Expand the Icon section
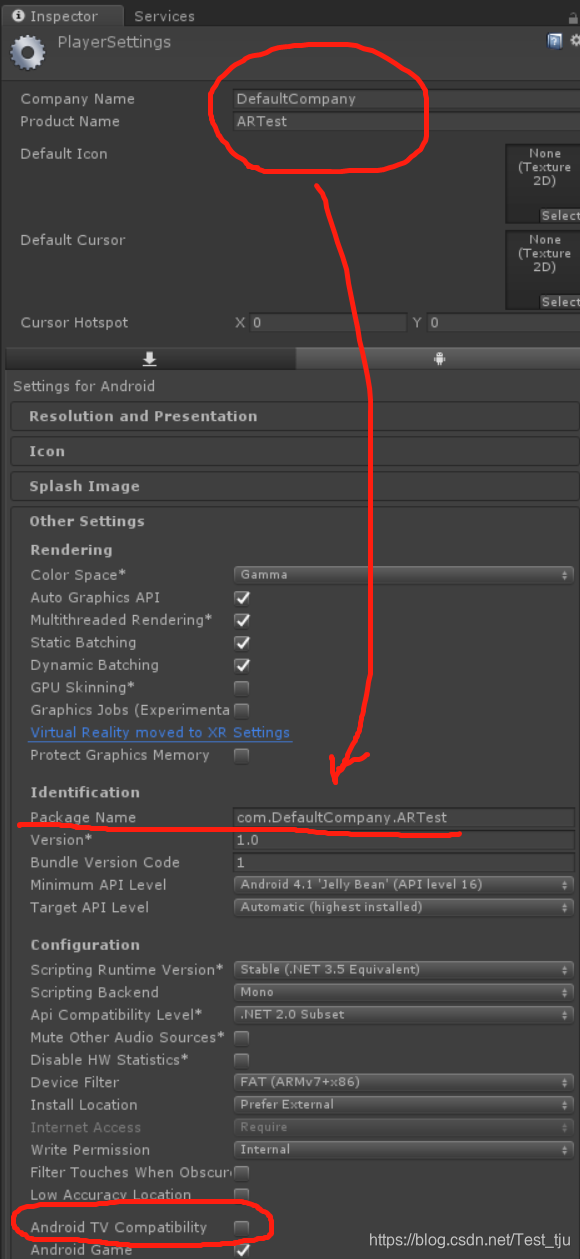 (294, 451)
